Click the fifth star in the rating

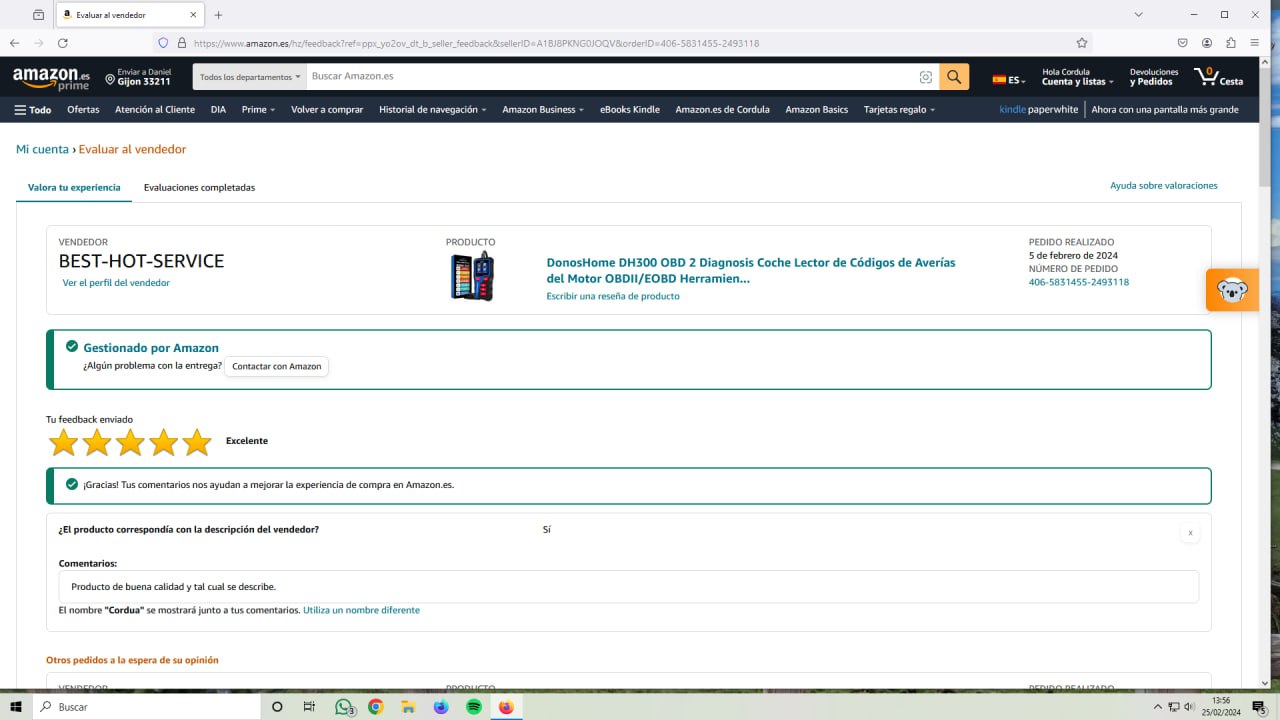pyautogui.click(x=197, y=442)
